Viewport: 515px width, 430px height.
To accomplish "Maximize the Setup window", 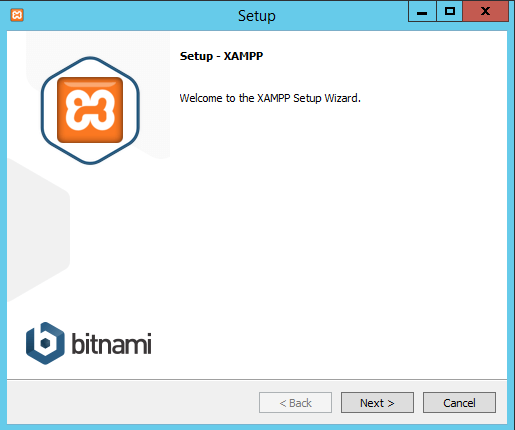I will [449, 12].
